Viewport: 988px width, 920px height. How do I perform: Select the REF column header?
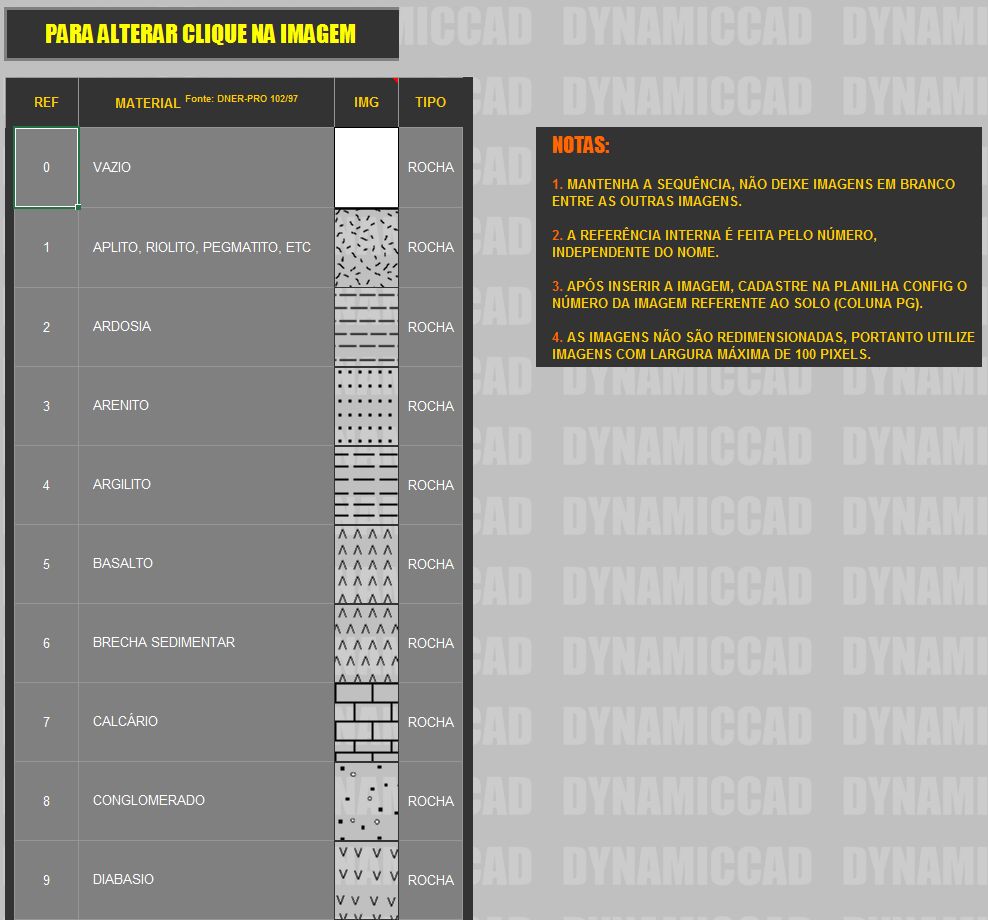tap(46, 102)
